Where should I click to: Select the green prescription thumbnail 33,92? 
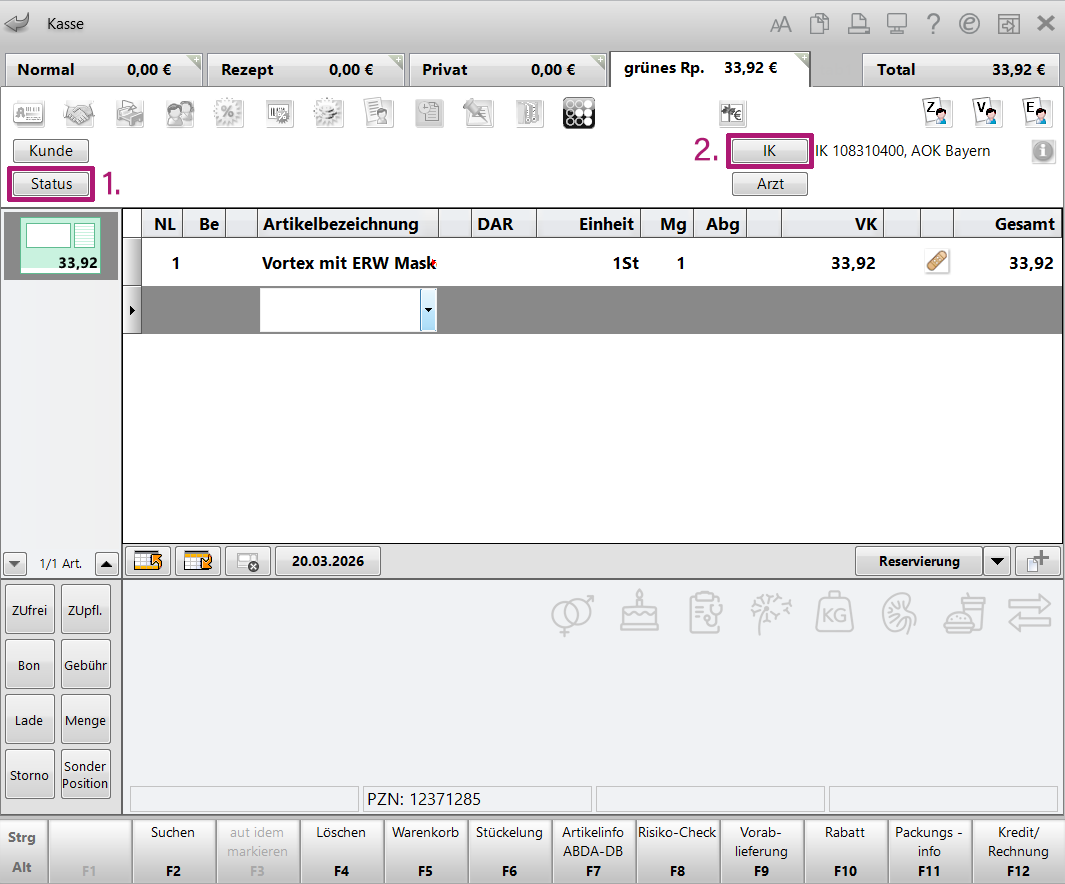click(61, 245)
